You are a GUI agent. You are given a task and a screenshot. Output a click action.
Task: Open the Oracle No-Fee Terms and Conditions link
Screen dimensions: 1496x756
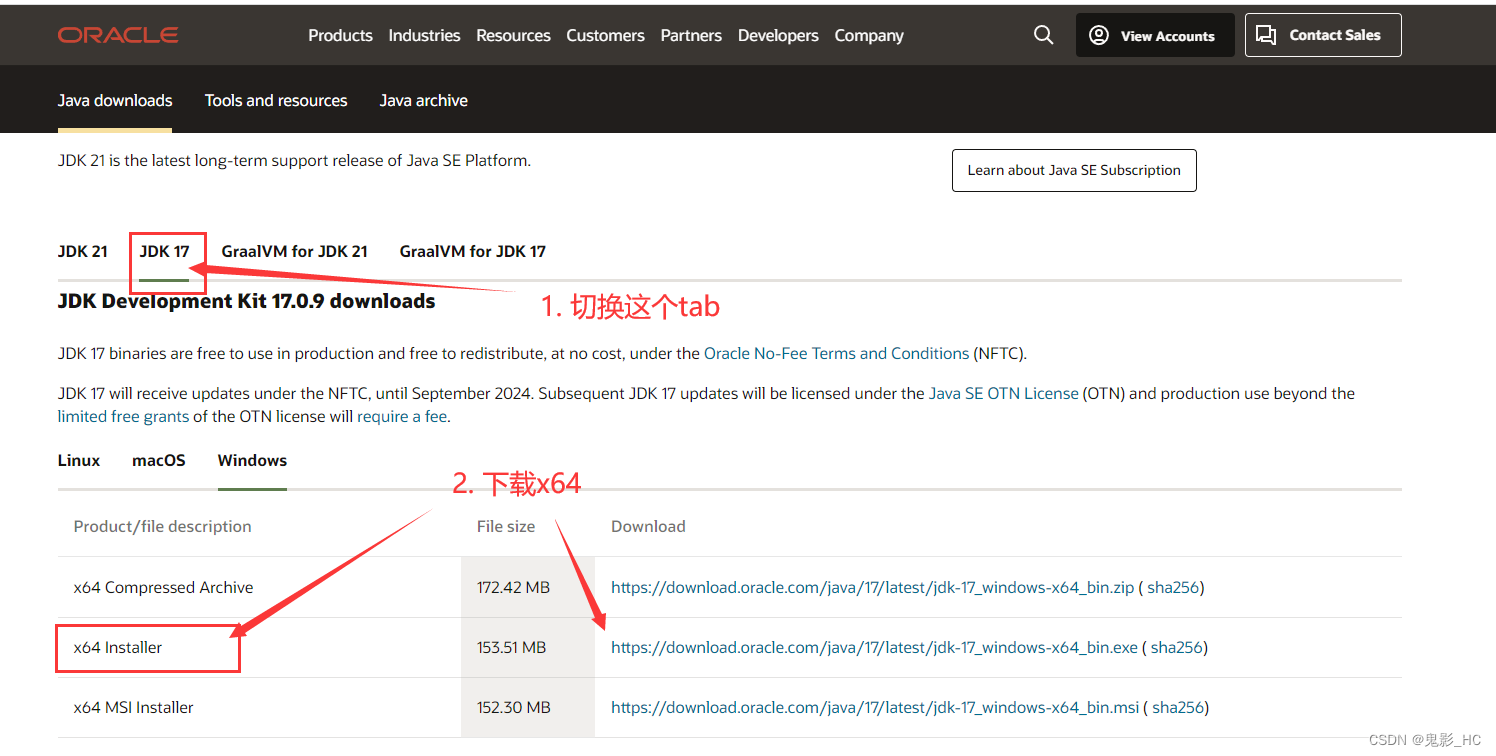(x=834, y=353)
